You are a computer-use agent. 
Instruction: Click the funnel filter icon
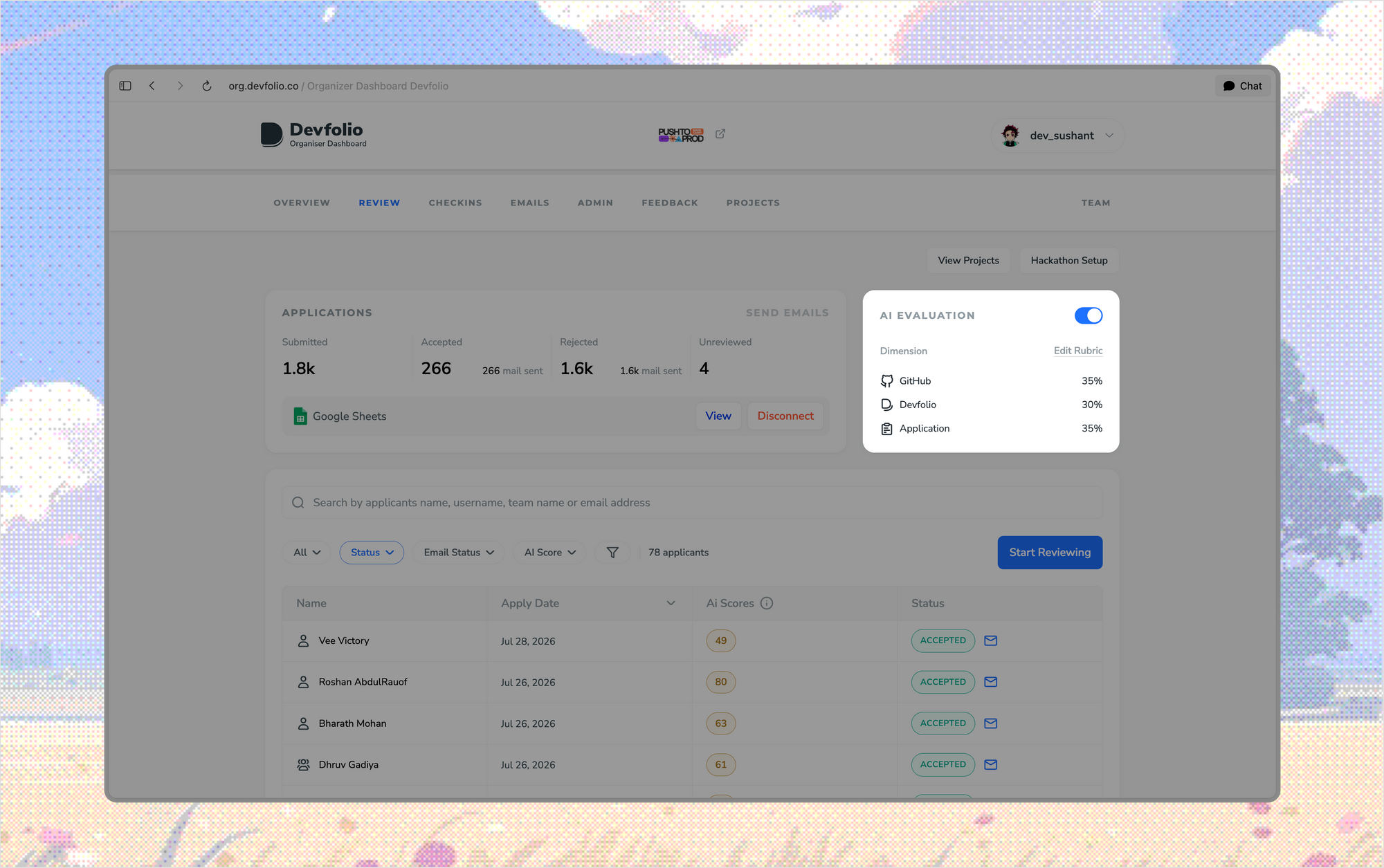click(612, 553)
